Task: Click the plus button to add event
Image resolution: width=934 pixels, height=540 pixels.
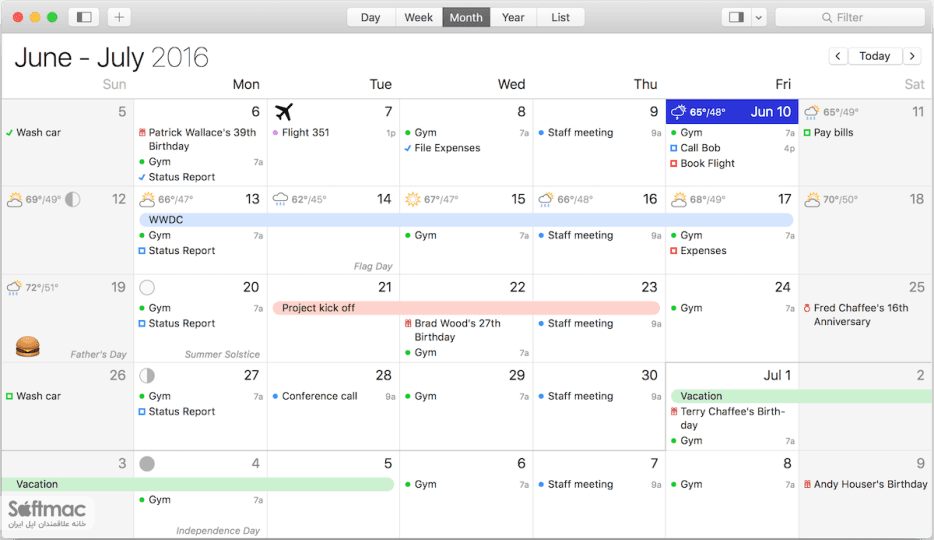Action: tap(119, 17)
